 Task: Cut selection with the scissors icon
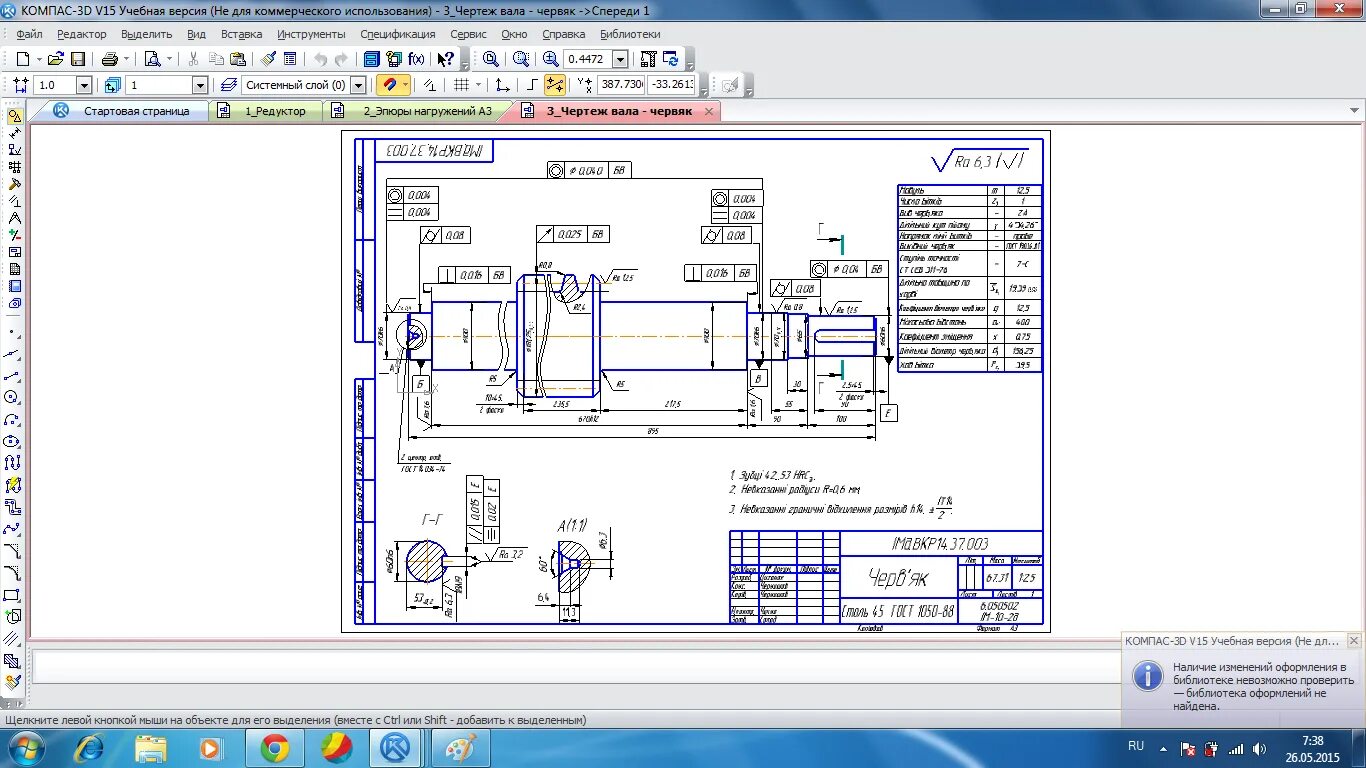[193, 59]
